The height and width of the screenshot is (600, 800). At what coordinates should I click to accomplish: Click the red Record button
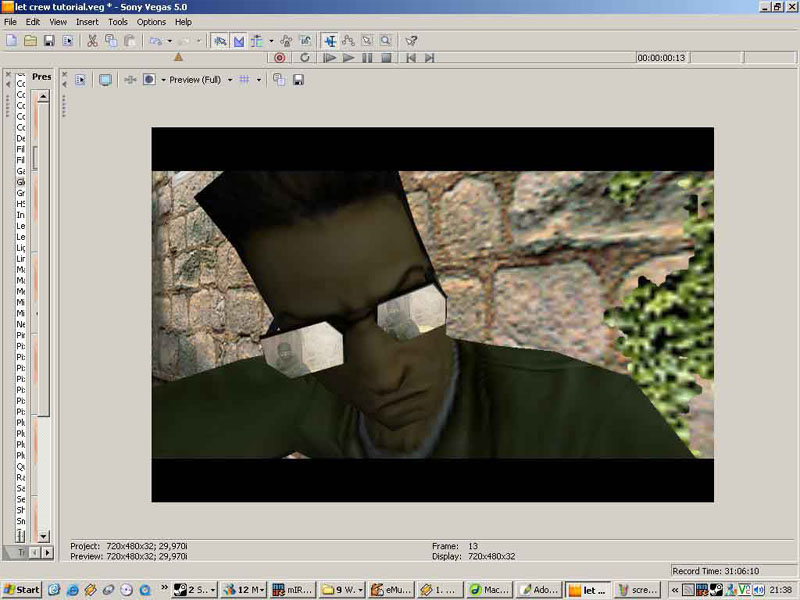pos(280,58)
